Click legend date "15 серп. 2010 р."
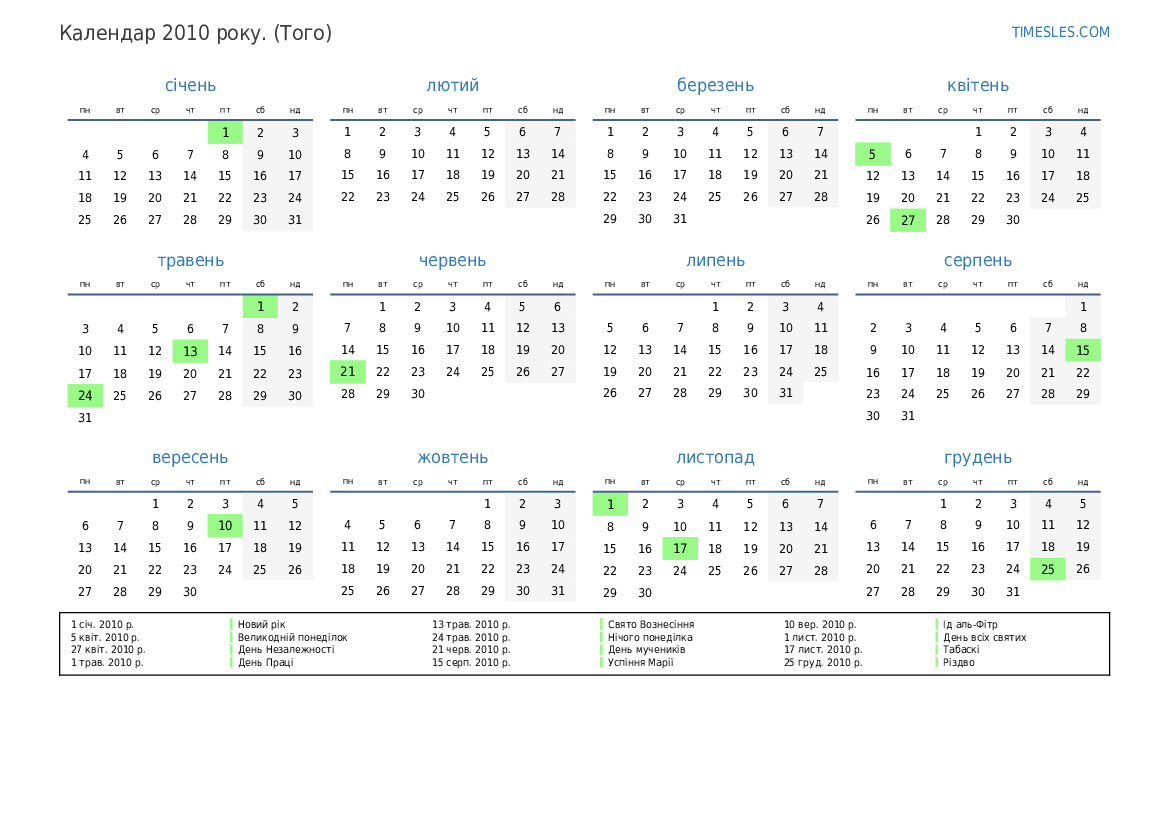 471,662
